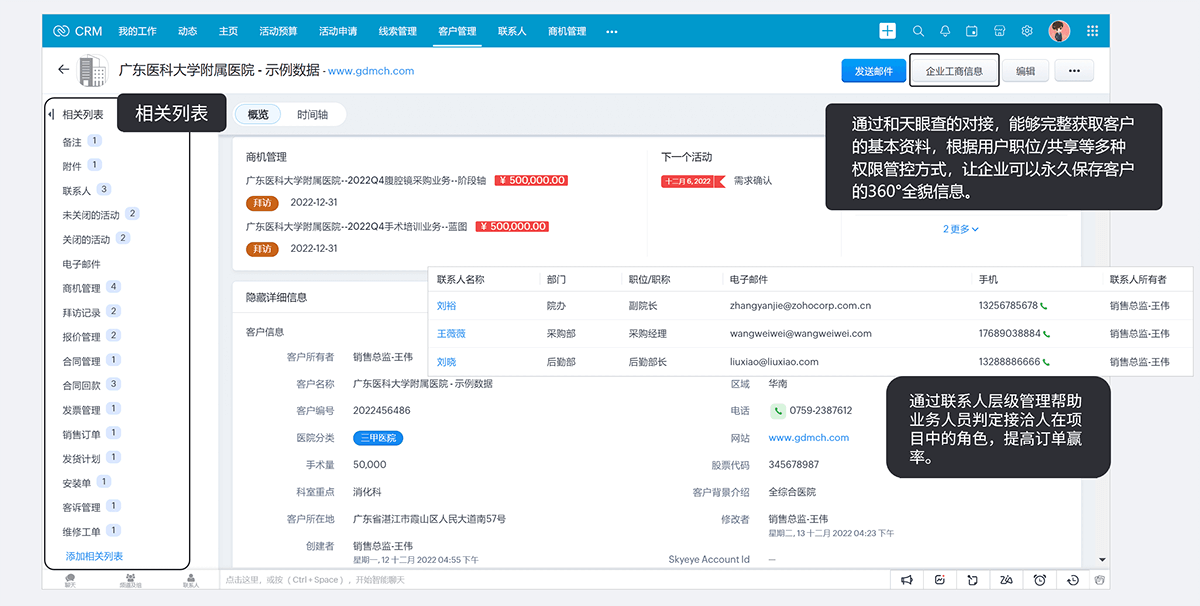Open website link www.gdmch.com in details

coord(808,438)
